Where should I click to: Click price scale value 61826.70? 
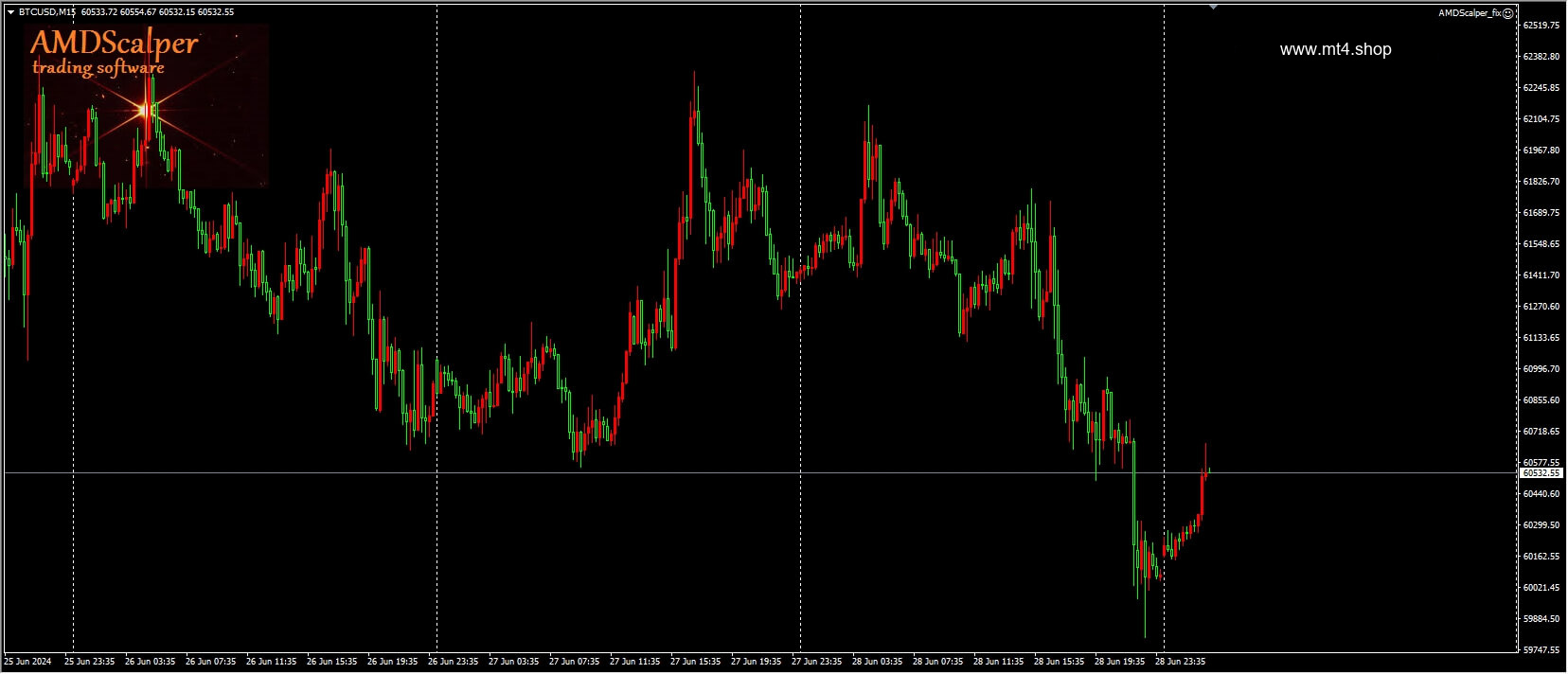[1541, 182]
